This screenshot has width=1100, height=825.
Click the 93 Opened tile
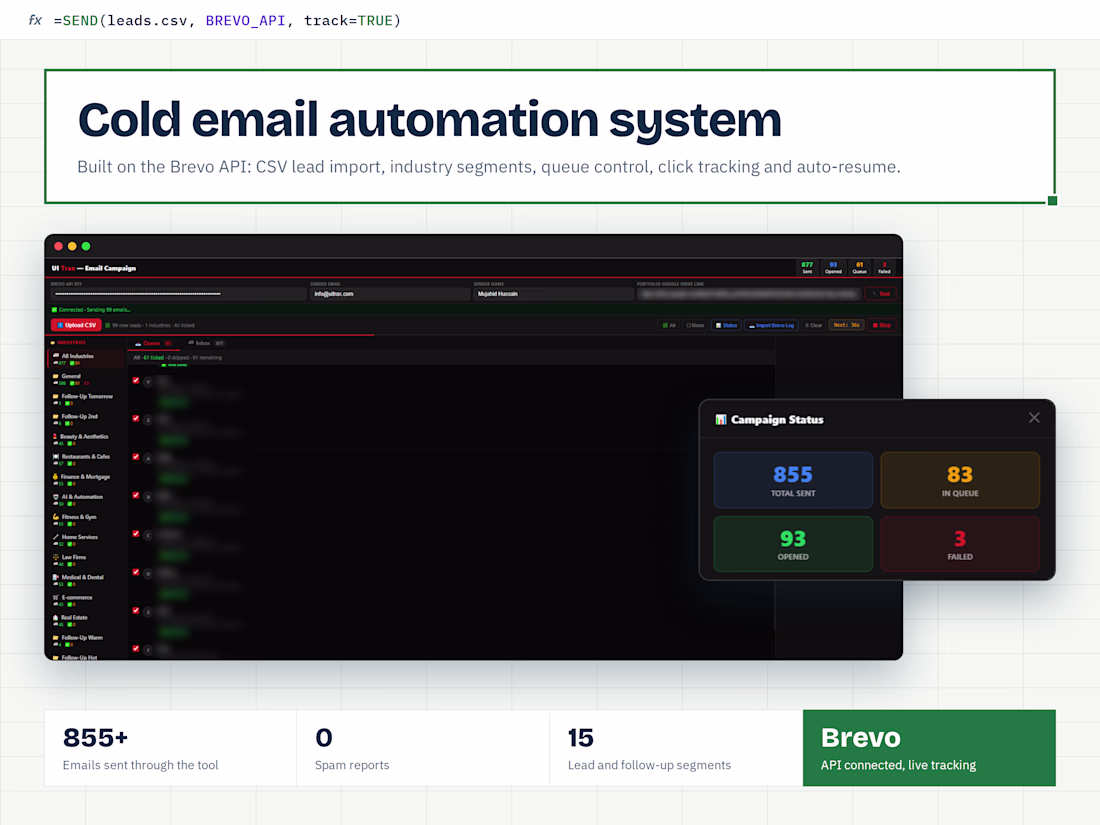click(x=793, y=544)
